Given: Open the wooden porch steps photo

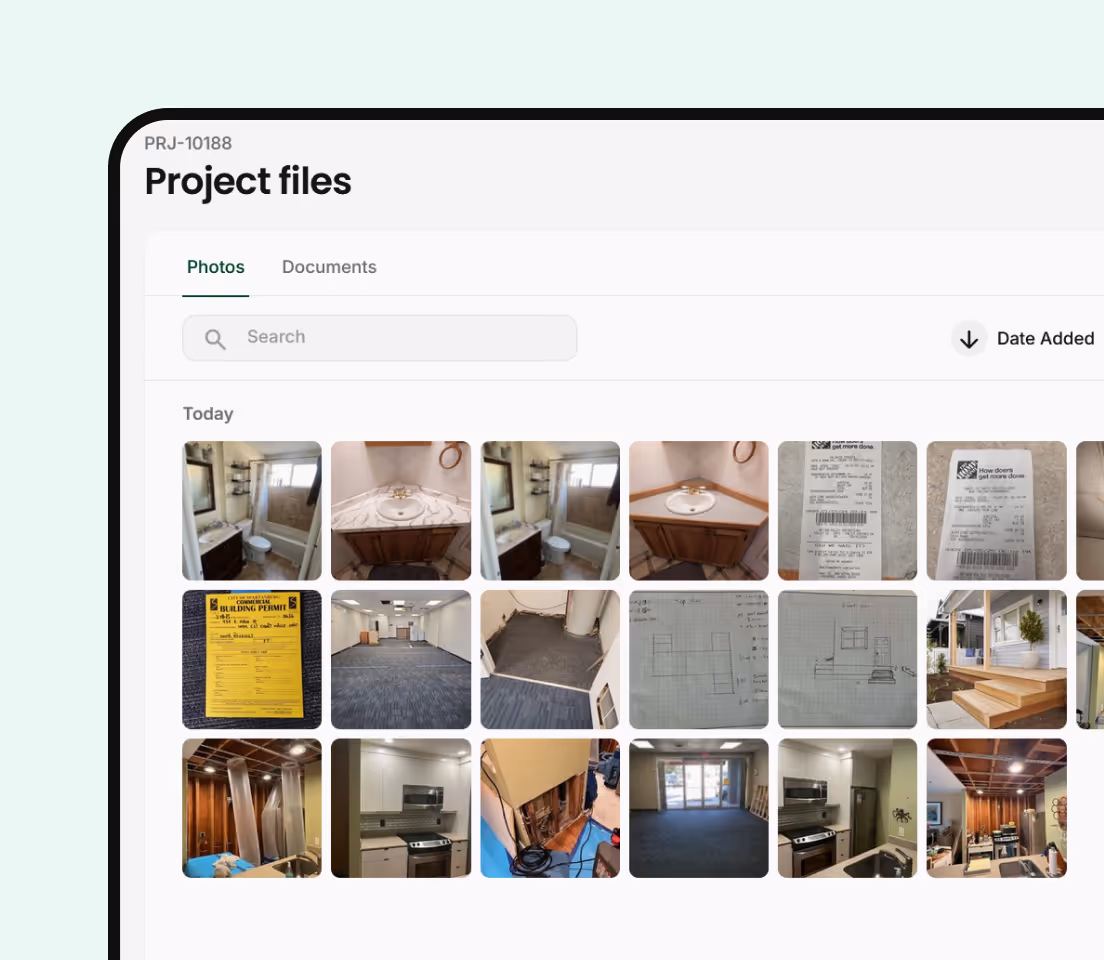Looking at the screenshot, I should click(x=996, y=659).
